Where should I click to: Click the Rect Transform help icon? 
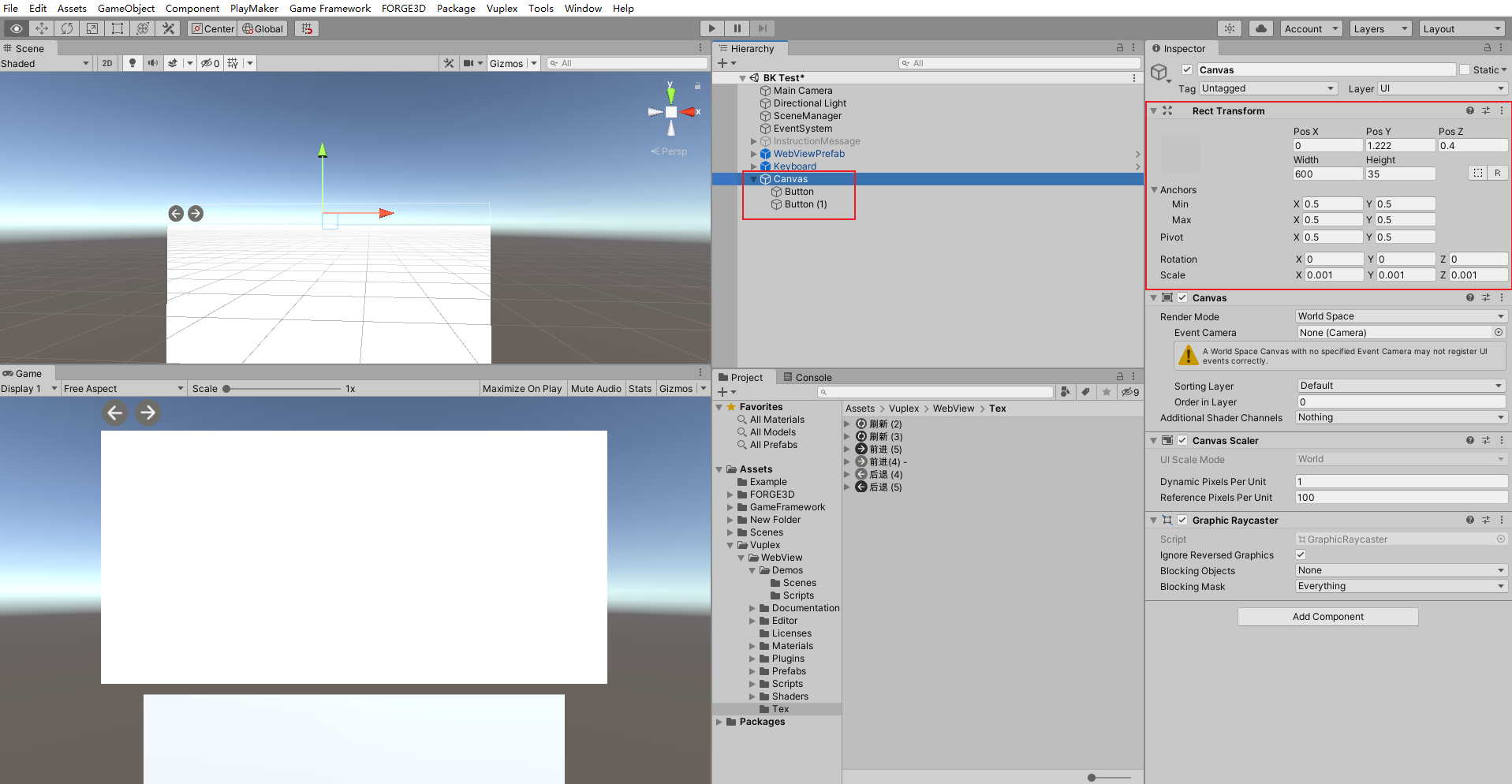1470,110
